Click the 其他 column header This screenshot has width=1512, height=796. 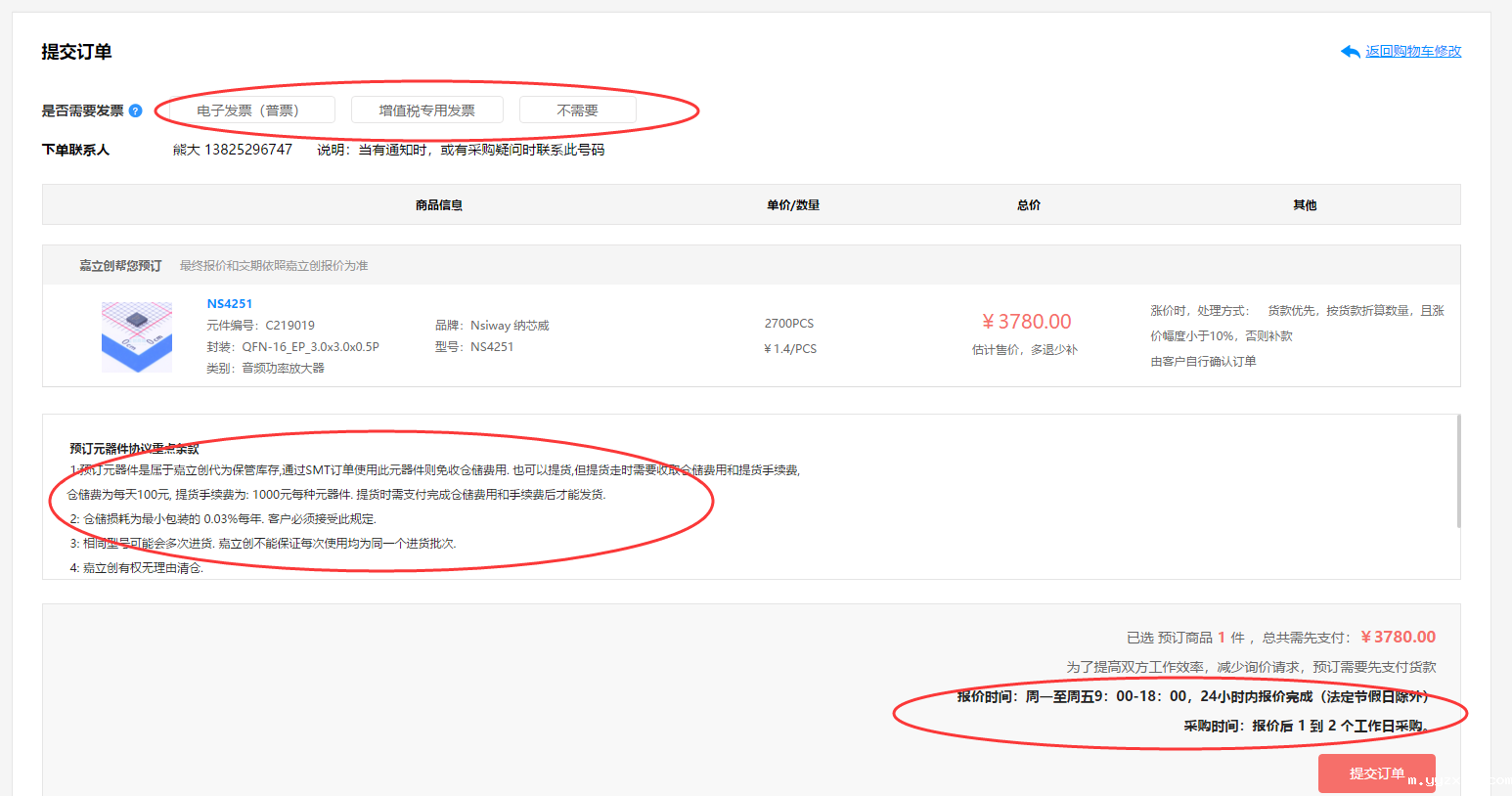[x=1304, y=205]
